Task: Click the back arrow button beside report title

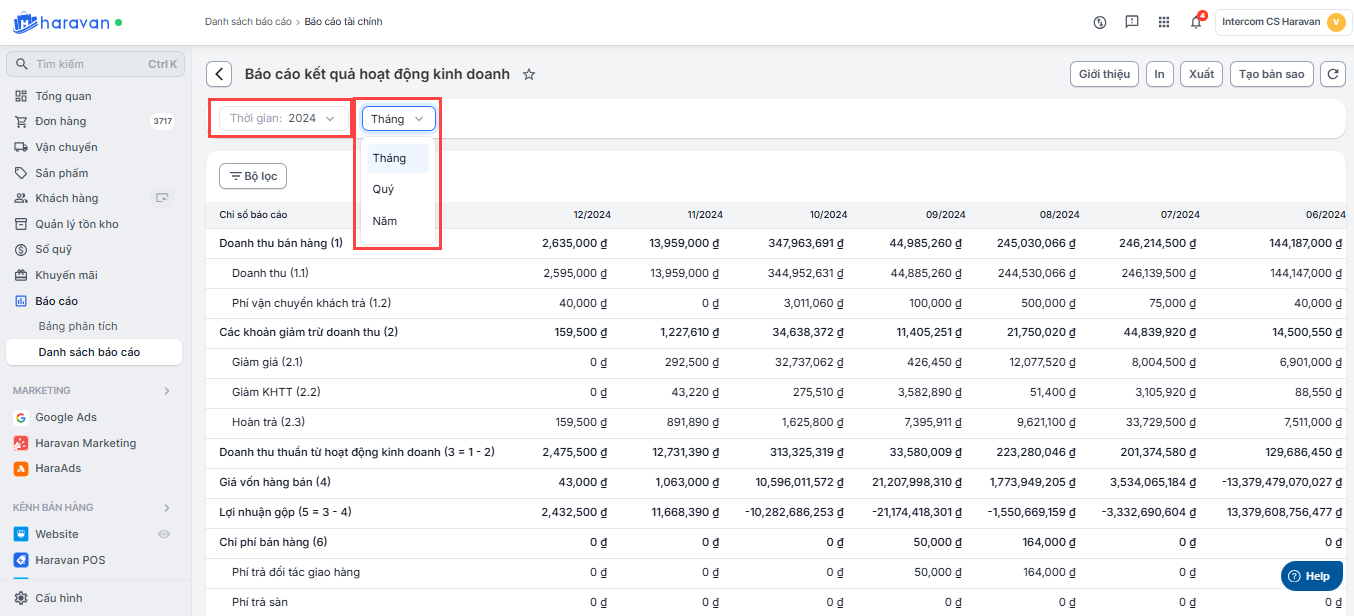Action: click(219, 74)
